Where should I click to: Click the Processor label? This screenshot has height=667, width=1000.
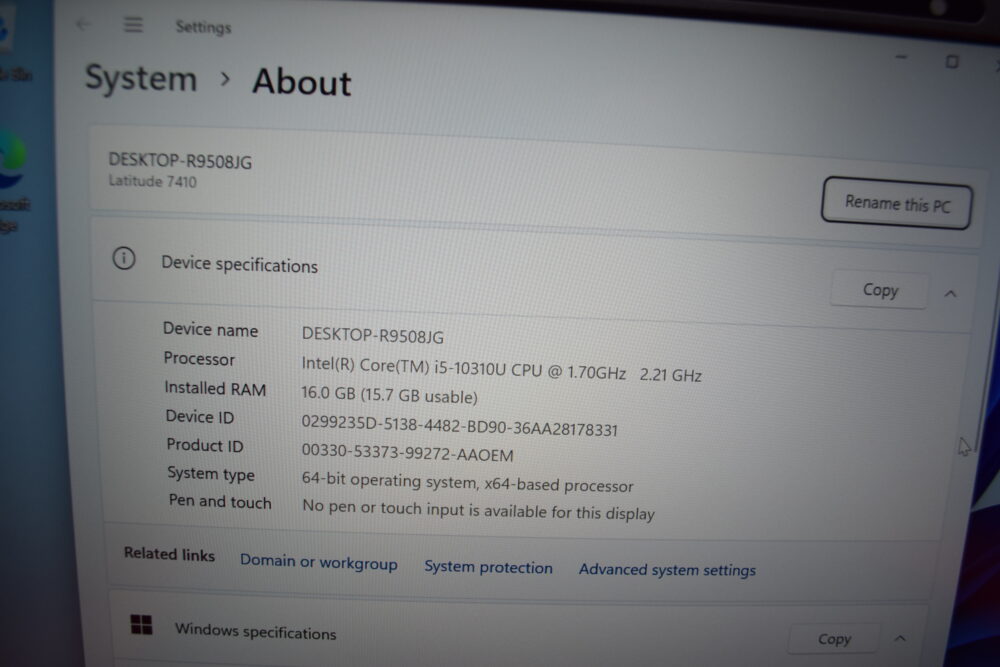(x=199, y=359)
